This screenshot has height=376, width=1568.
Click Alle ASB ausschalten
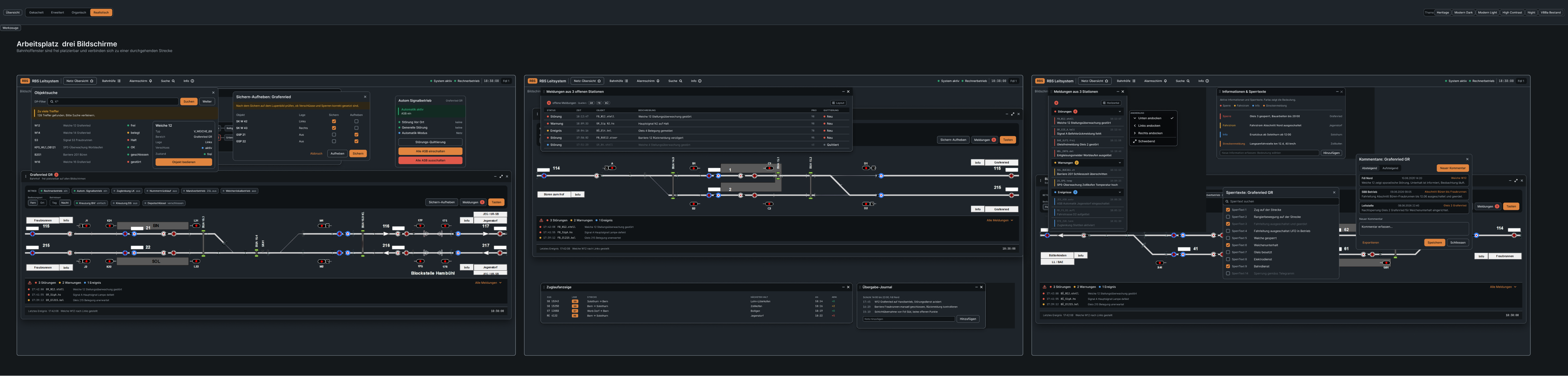[x=430, y=160]
